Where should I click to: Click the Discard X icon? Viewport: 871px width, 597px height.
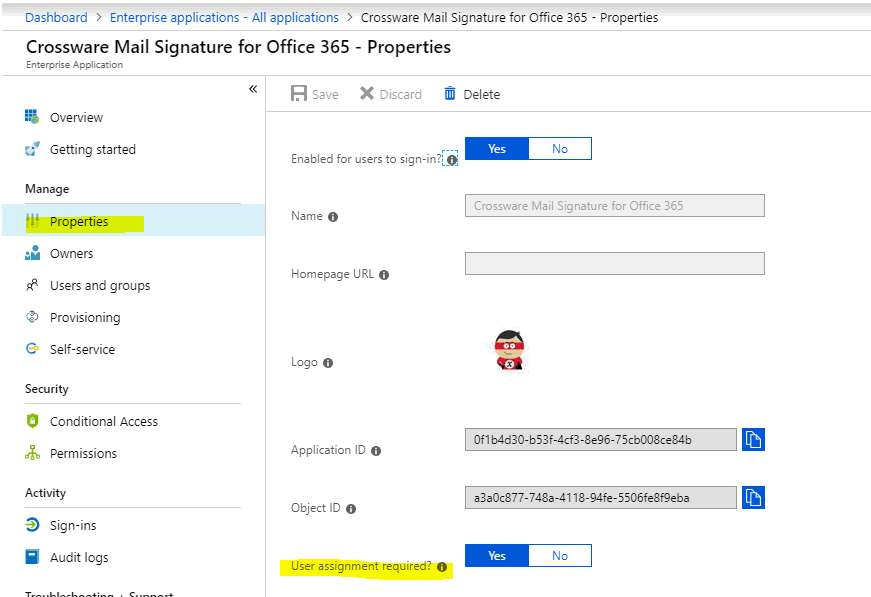(367, 93)
